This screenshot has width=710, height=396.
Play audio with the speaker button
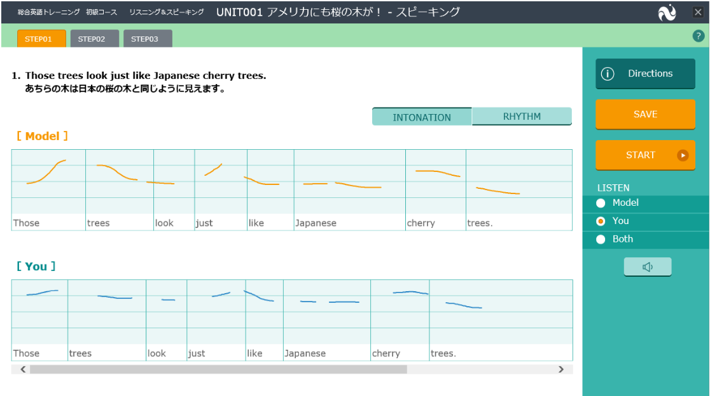click(648, 267)
